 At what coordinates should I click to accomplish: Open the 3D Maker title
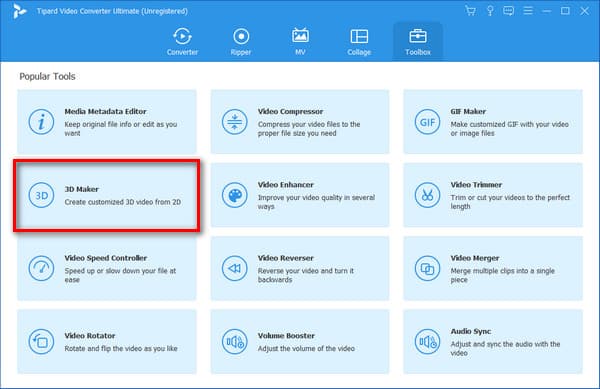tap(81, 189)
